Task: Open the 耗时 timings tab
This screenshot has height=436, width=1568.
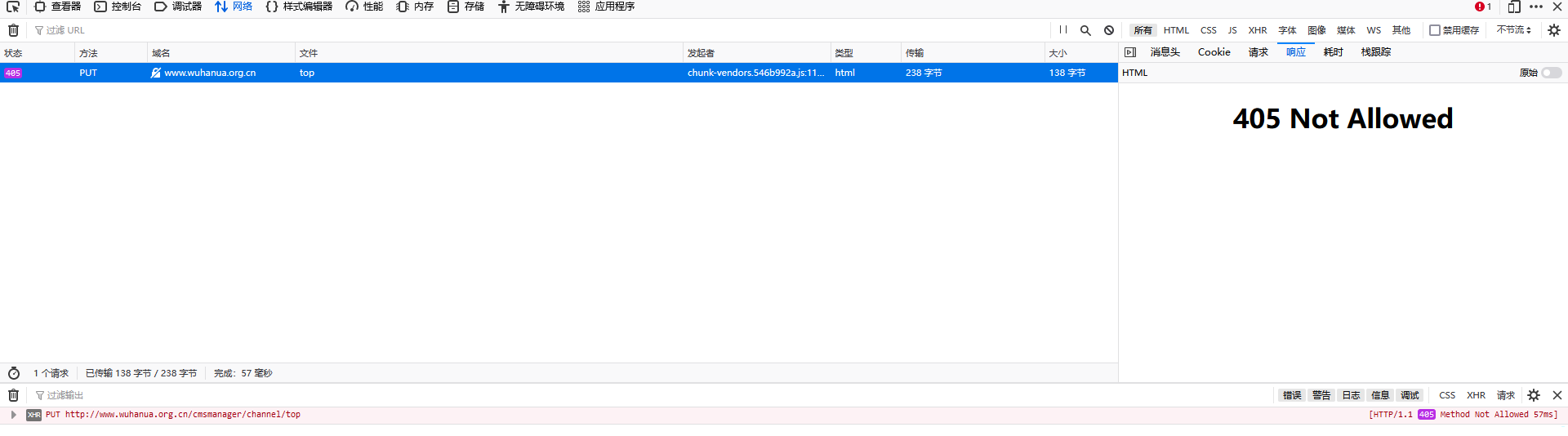Action: [1334, 52]
